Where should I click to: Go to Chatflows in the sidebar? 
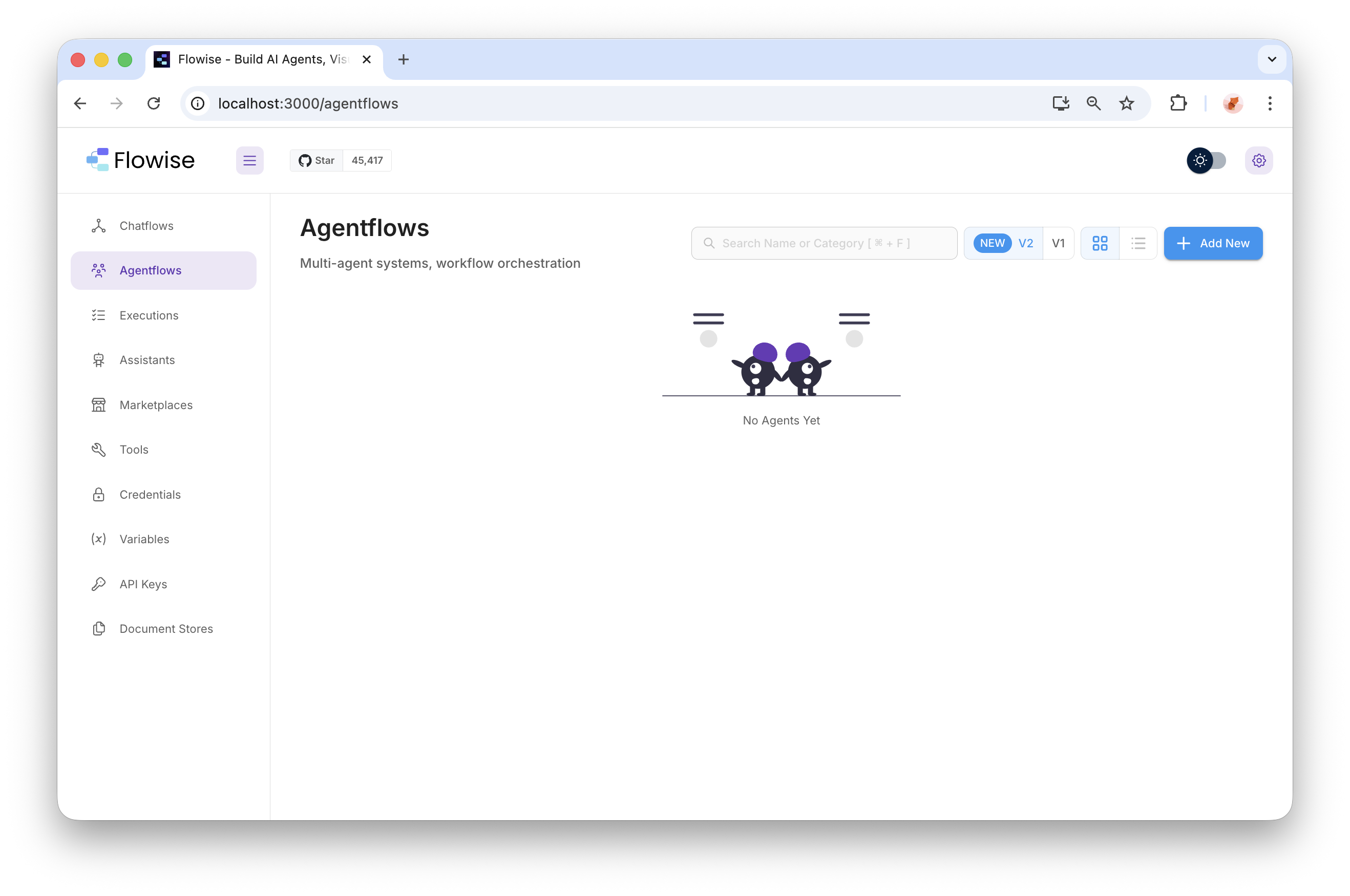pos(146,226)
